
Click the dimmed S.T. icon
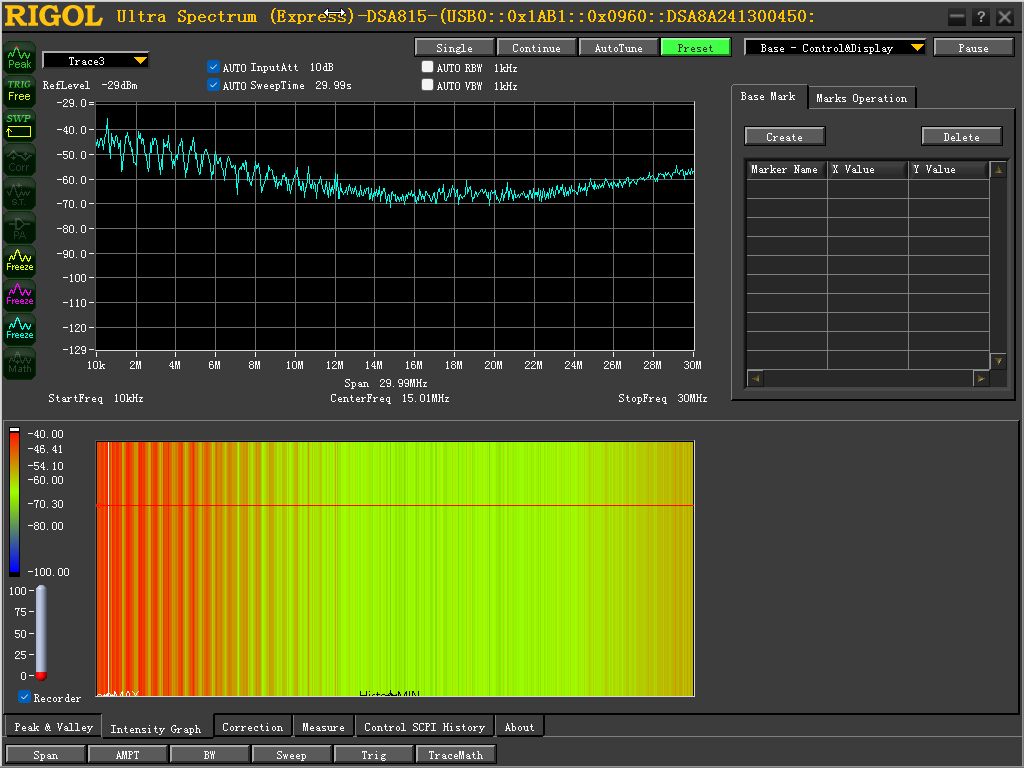pos(20,193)
